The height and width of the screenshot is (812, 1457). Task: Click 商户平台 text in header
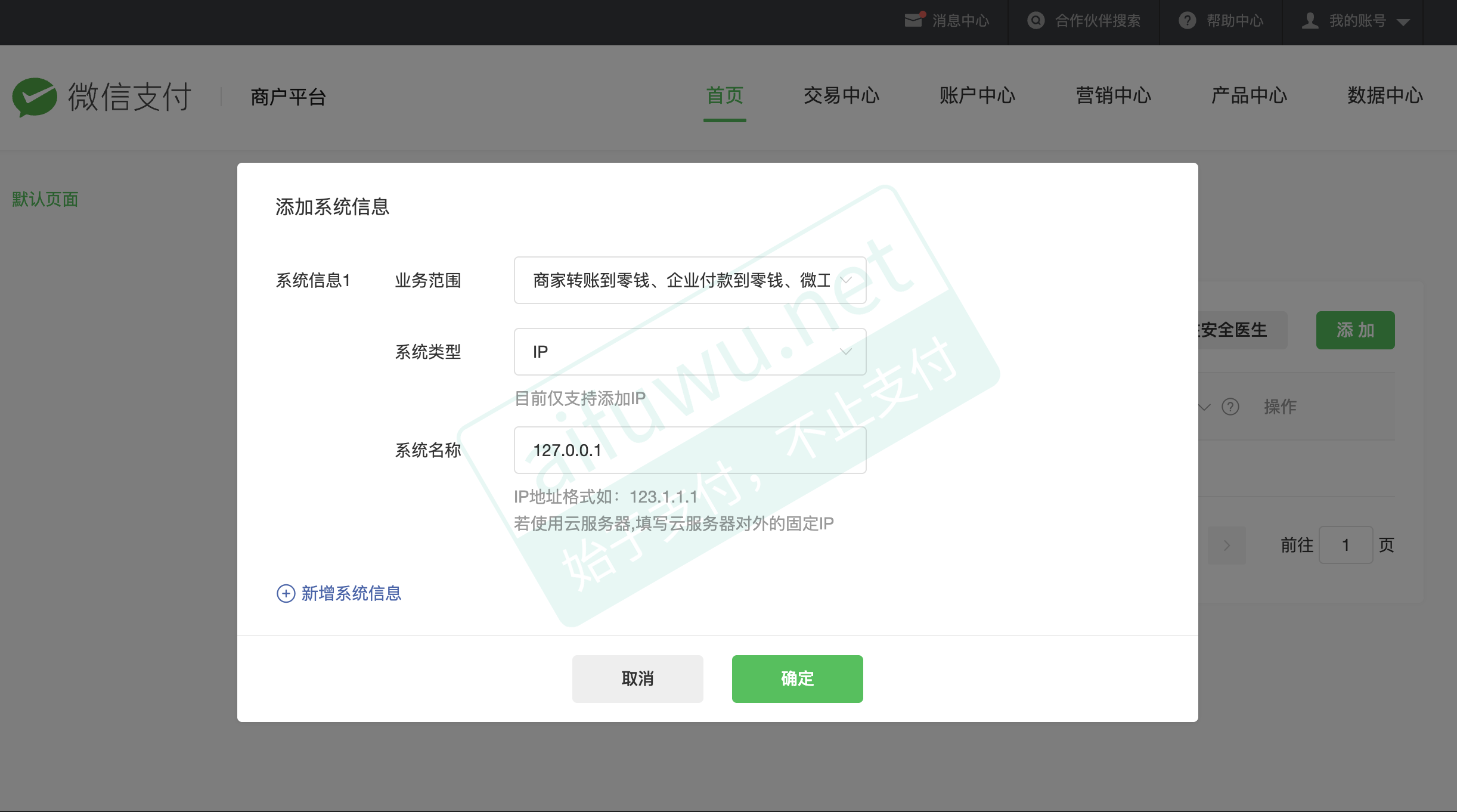pos(289,97)
